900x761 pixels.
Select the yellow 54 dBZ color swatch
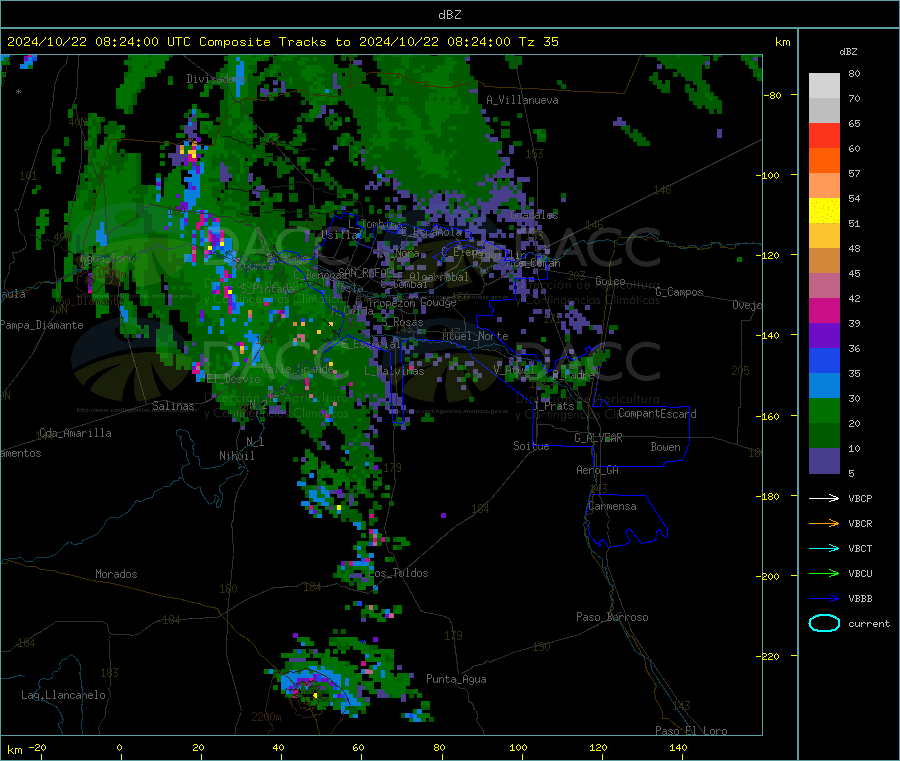click(824, 211)
